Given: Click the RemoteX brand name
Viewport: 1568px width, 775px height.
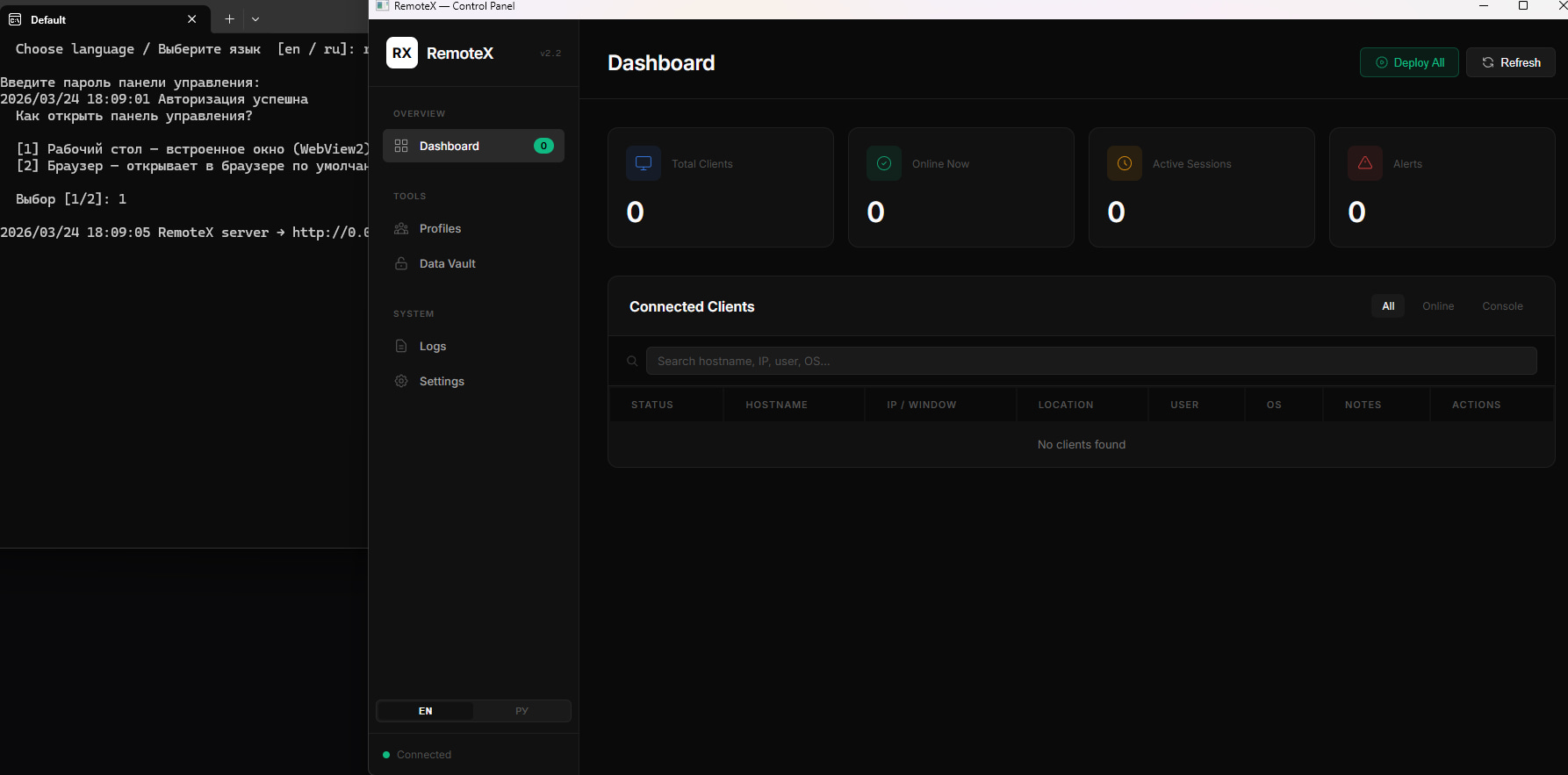Looking at the screenshot, I should tap(460, 54).
